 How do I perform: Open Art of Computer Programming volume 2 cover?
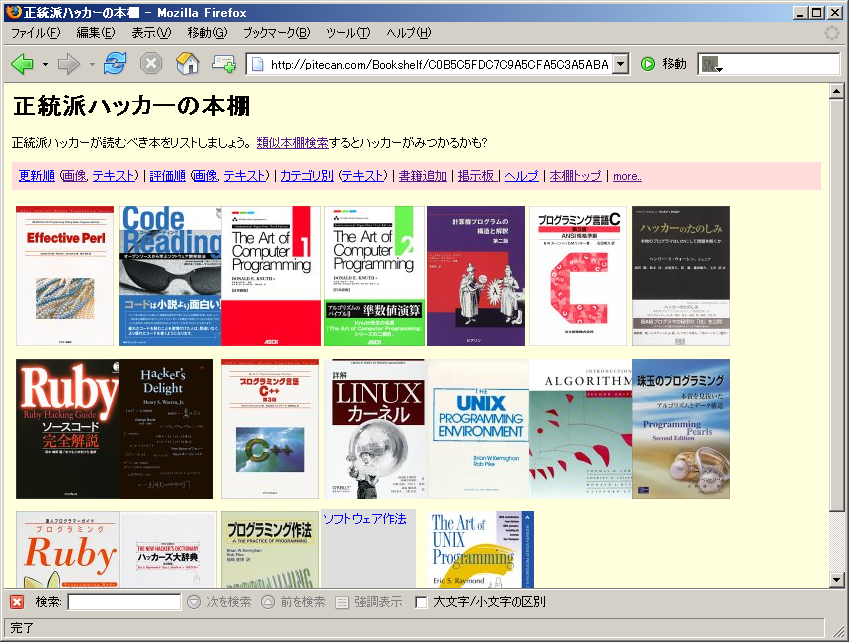[374, 276]
